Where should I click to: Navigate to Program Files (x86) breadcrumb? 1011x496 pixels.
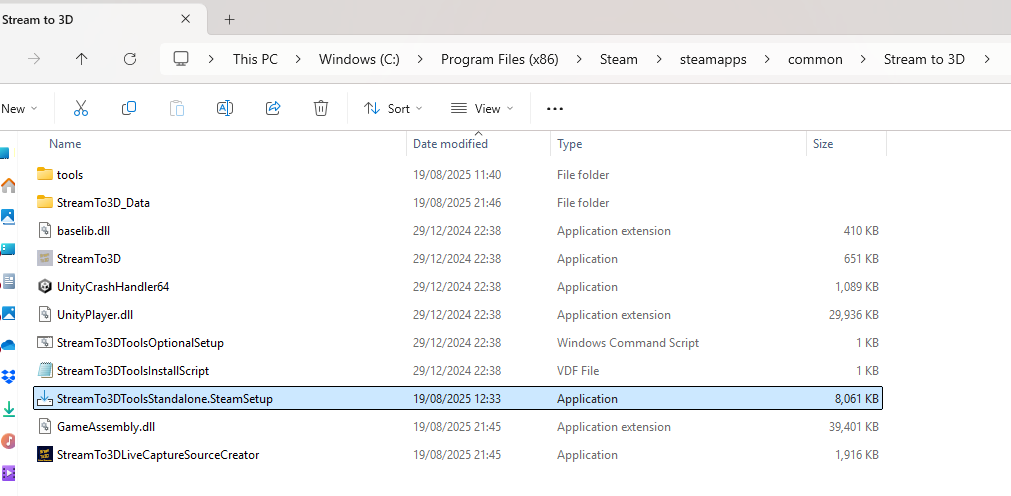pos(500,59)
